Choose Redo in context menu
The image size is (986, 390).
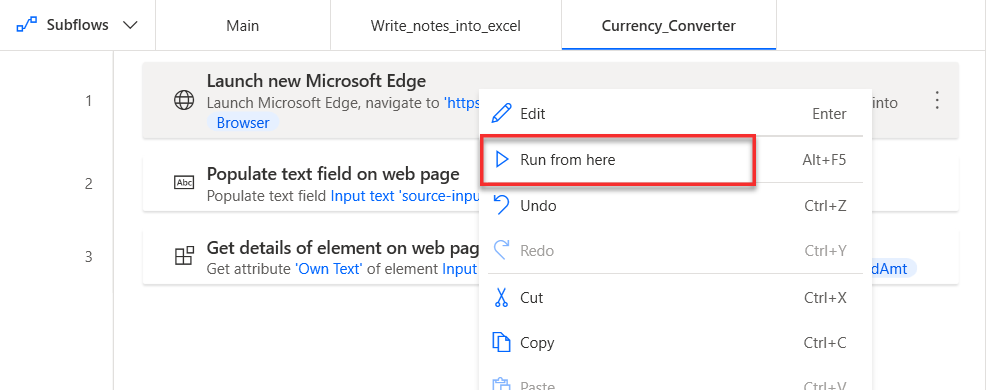click(x=675, y=251)
